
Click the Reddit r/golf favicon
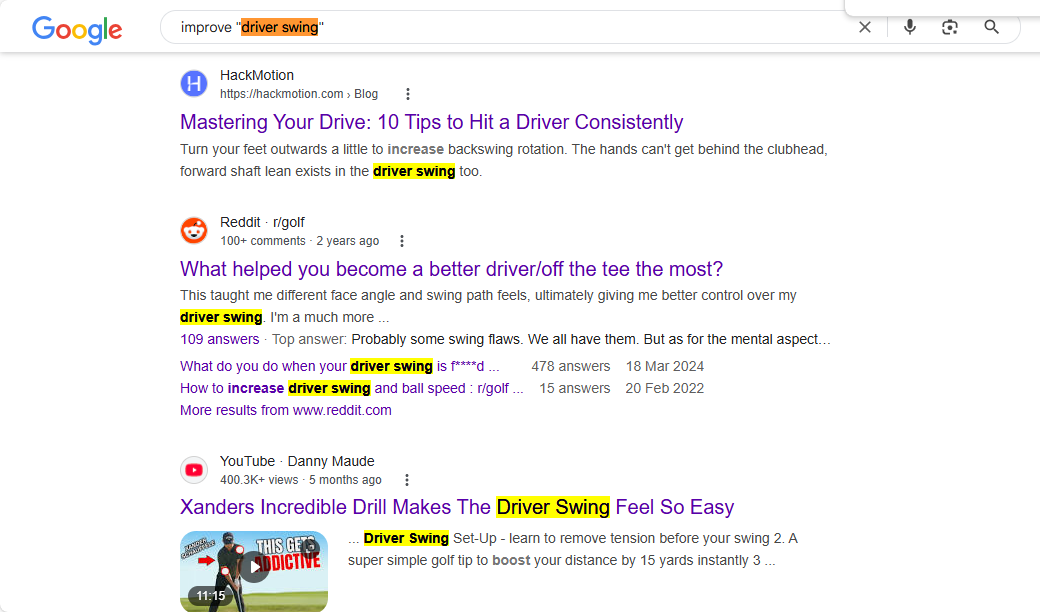pos(194,230)
